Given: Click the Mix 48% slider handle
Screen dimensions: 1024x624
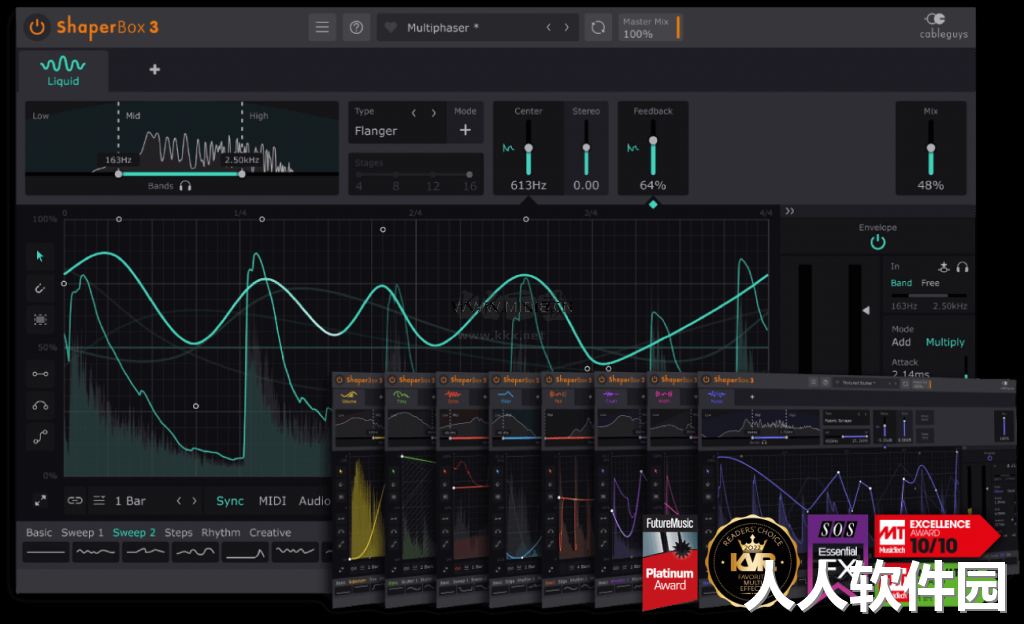Looking at the screenshot, I should point(931,148).
